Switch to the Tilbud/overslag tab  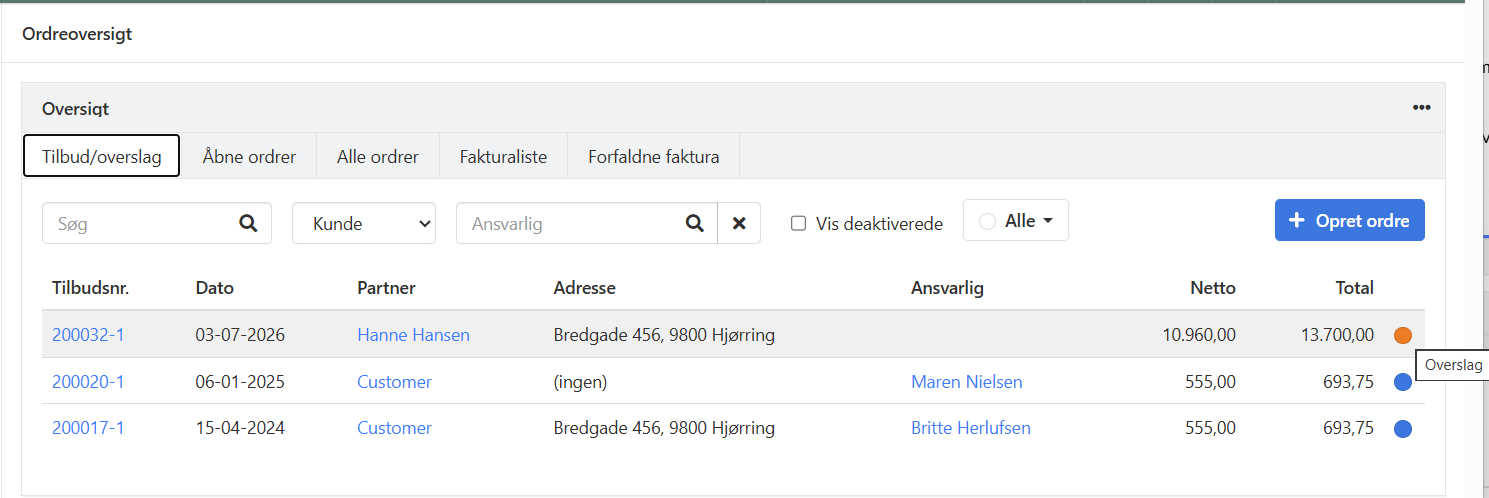click(101, 156)
